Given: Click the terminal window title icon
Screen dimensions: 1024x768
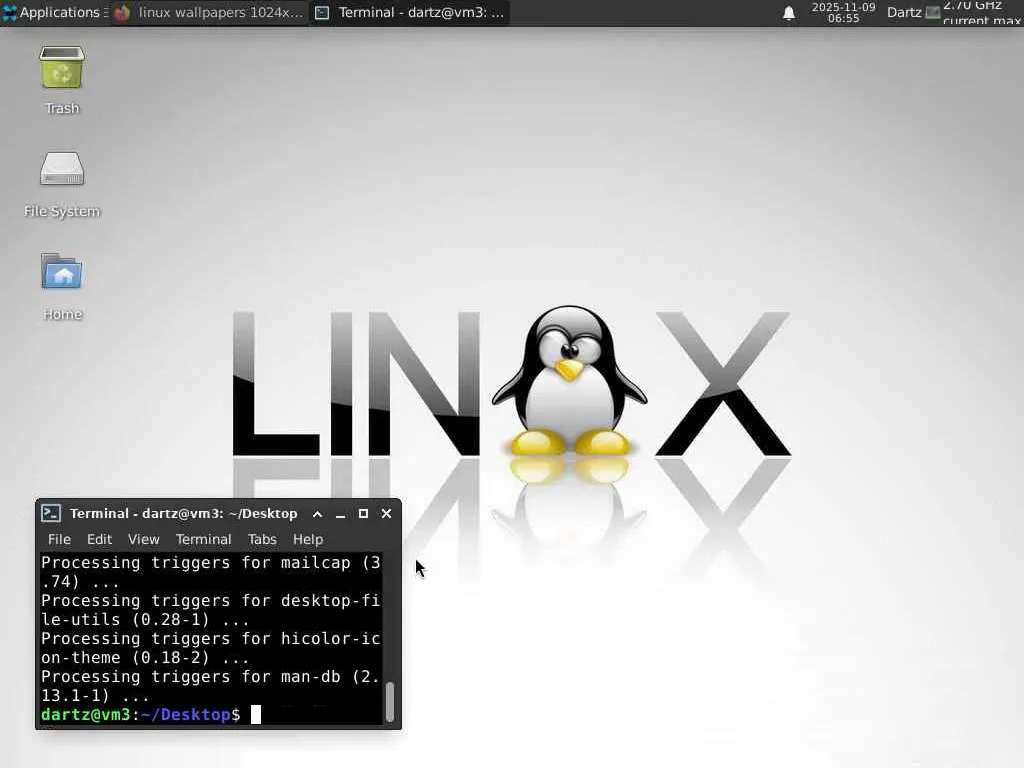Looking at the screenshot, I should pos(51,513).
